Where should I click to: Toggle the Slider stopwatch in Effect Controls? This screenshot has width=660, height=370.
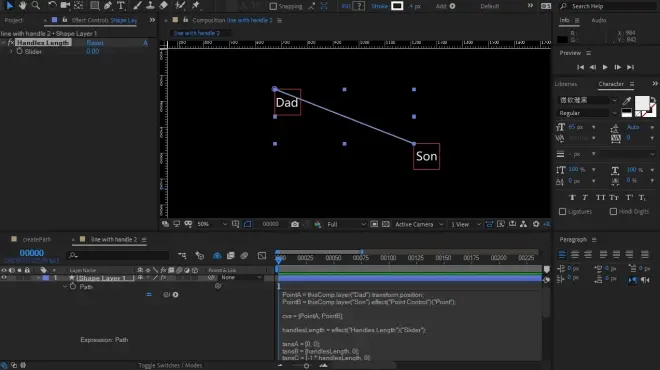pyautogui.click(x=19, y=51)
